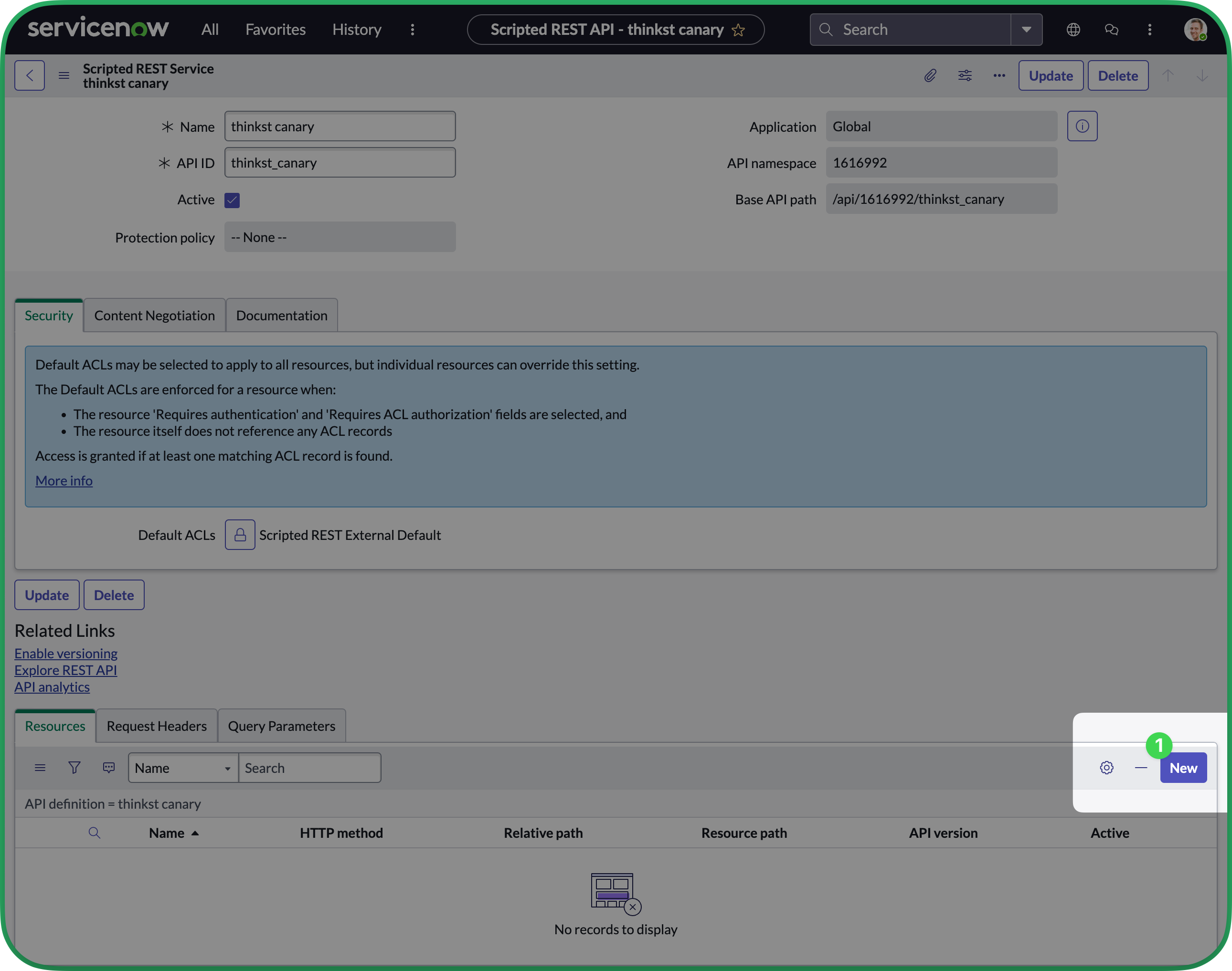Image resolution: width=1232 pixels, height=971 pixels.
Task: Follow the More info link
Action: pyautogui.click(x=64, y=480)
